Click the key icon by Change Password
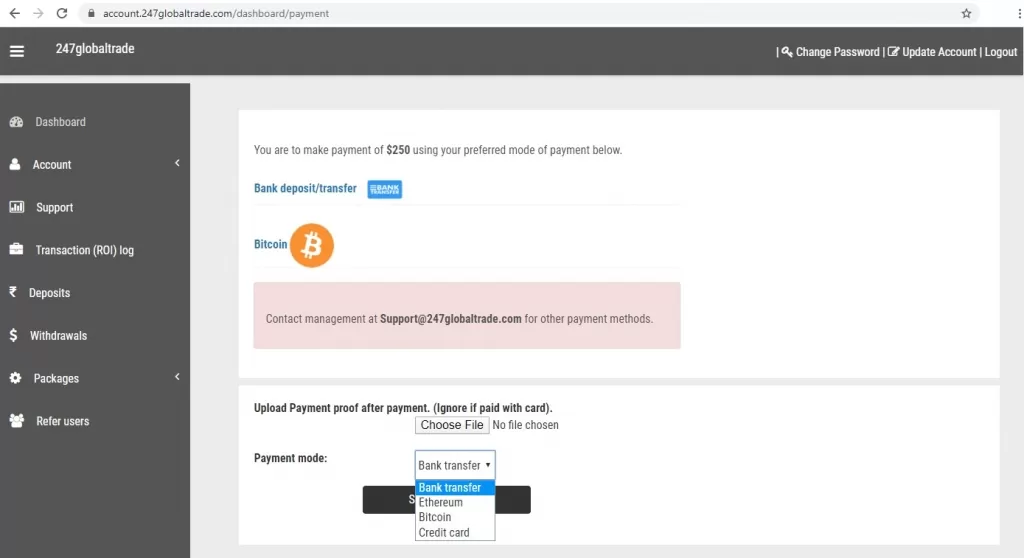Screen dimensions: 1024x558 [787, 52]
